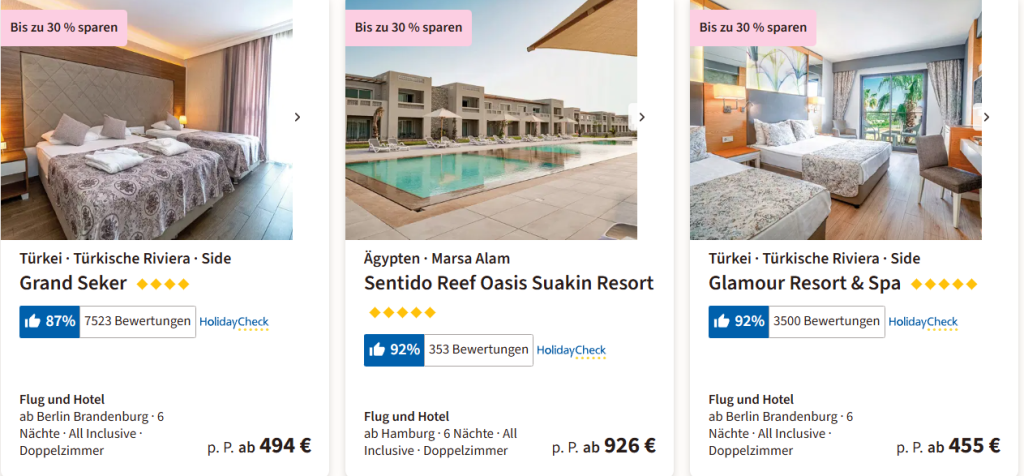Click the 87% thumbs-up rating badge
Image resolution: width=1024 pixels, height=476 pixels.
coord(49,321)
